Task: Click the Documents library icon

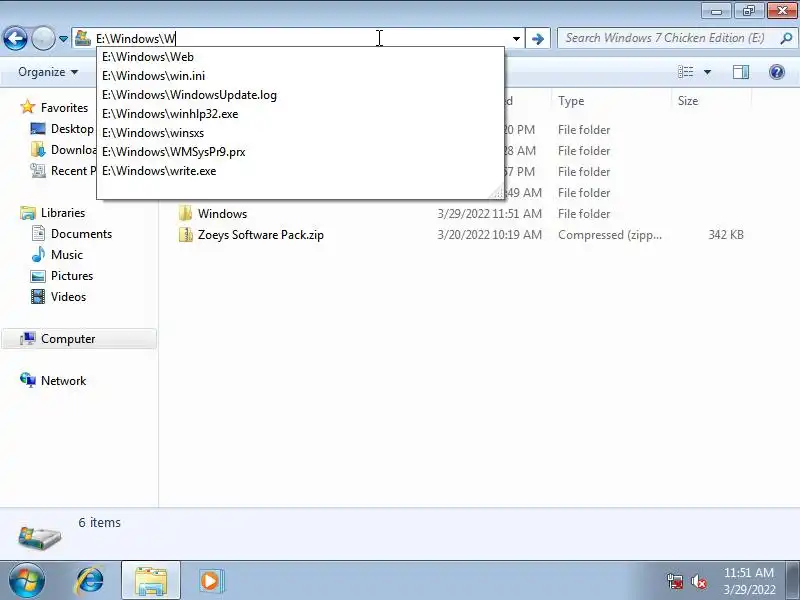Action: pyautogui.click(x=38, y=234)
